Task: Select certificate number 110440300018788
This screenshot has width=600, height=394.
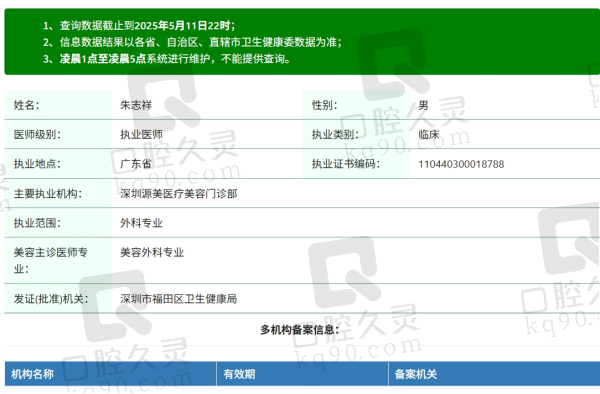Action: [461, 164]
